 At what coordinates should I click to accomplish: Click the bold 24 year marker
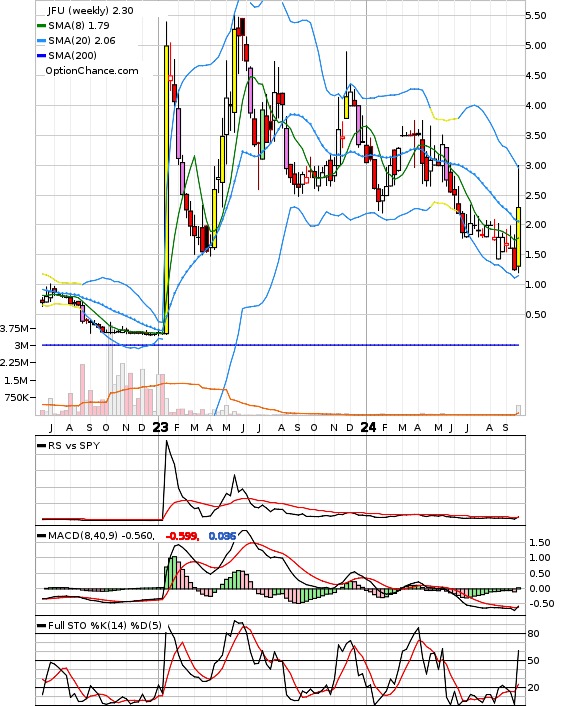pos(368,427)
